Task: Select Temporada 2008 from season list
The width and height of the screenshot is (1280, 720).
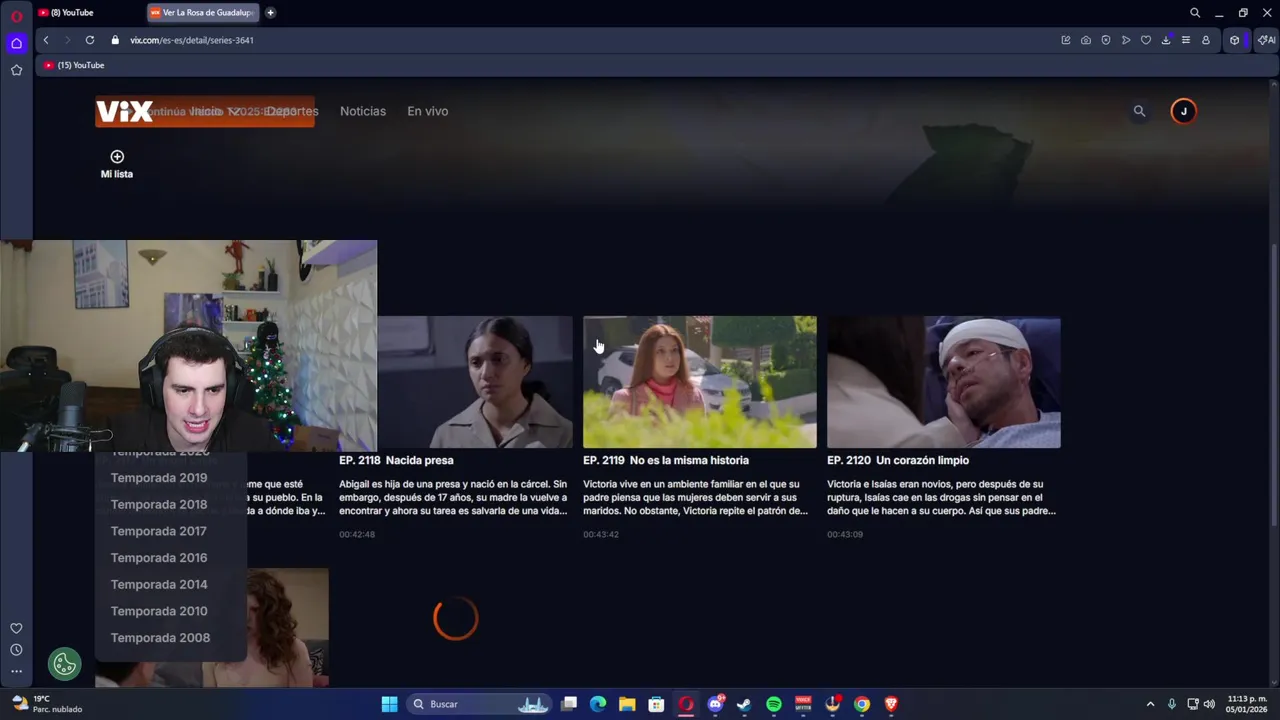Action: (x=160, y=638)
